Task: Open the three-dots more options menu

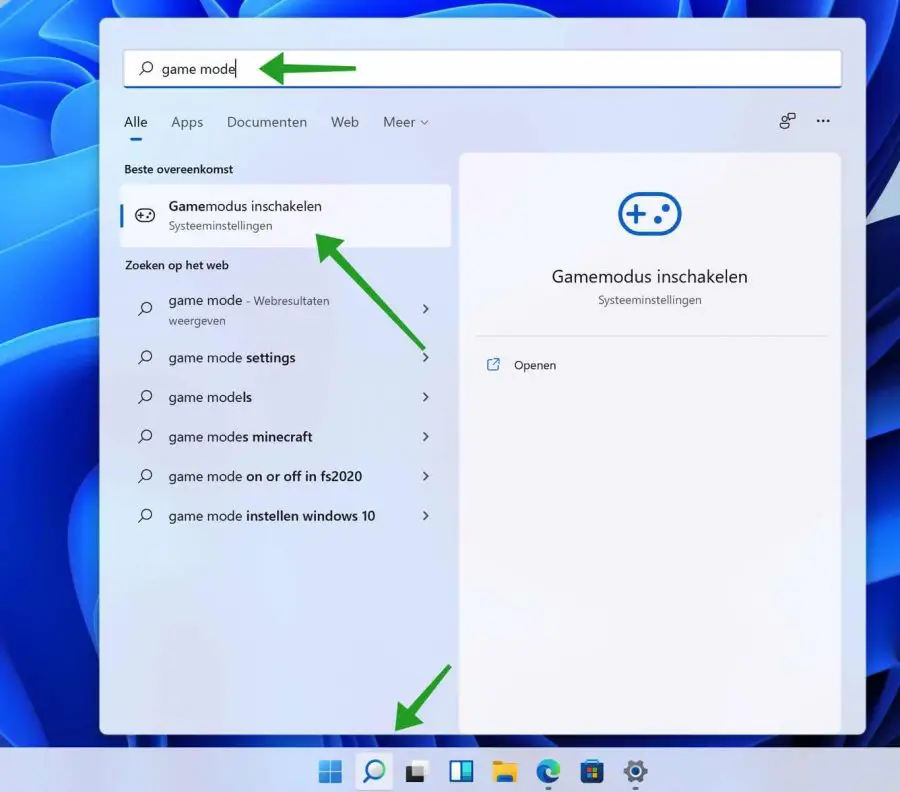Action: point(823,121)
